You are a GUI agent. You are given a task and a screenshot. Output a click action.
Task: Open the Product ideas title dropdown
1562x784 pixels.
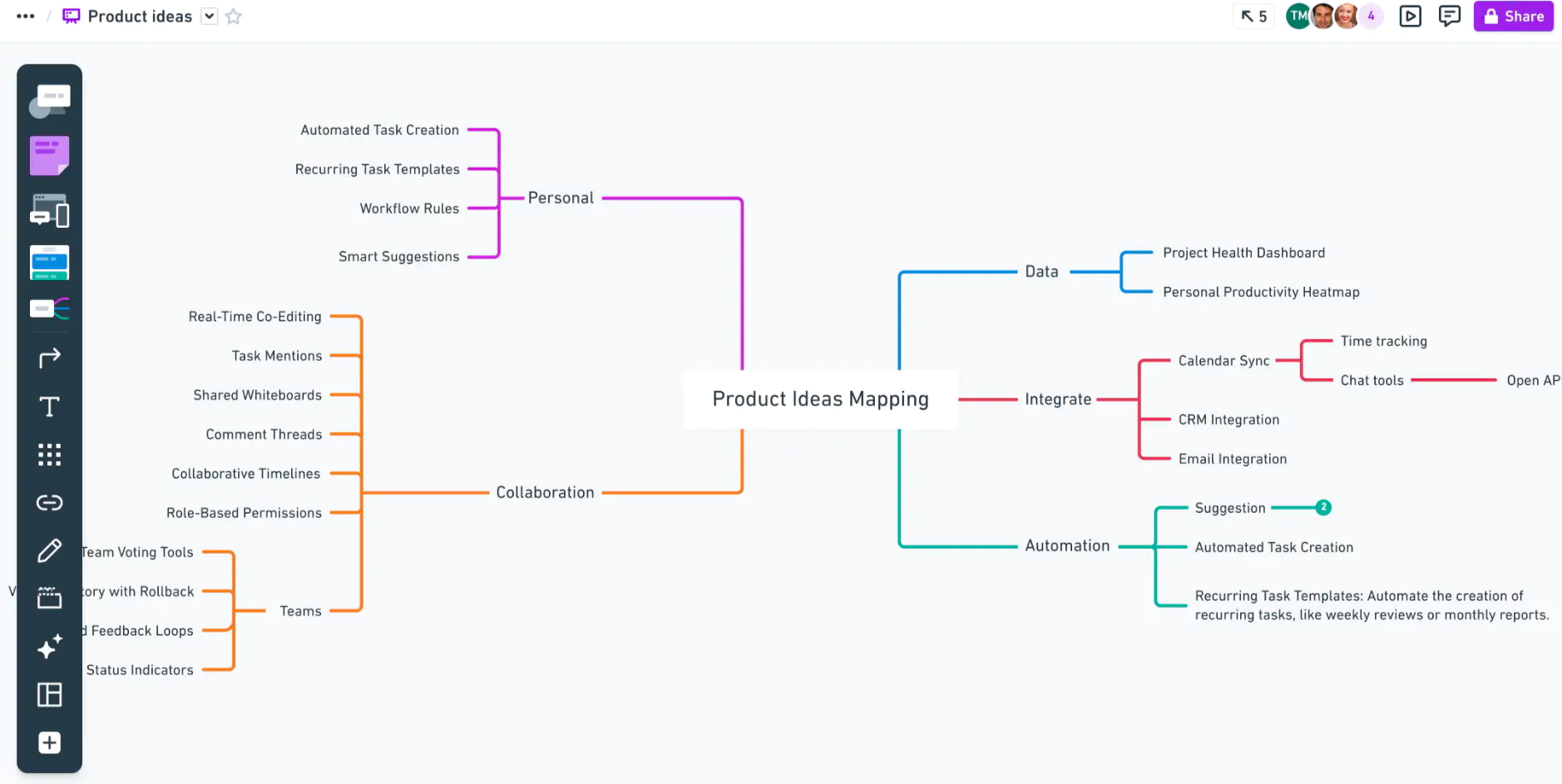click(x=210, y=17)
